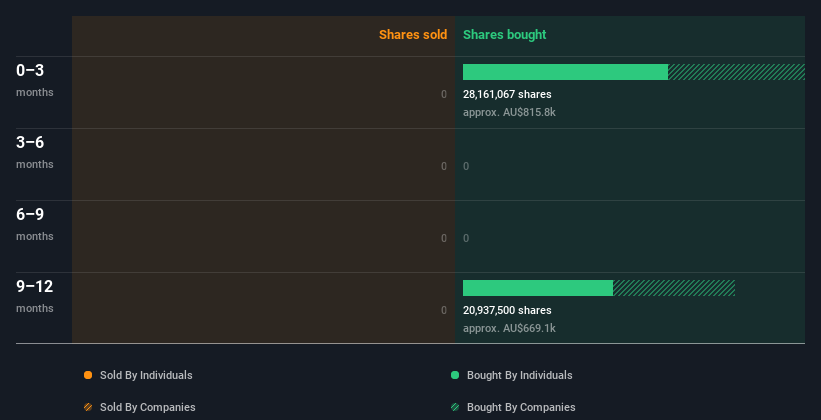
Task: Click the Shares bought column header
Action: pyautogui.click(x=505, y=35)
